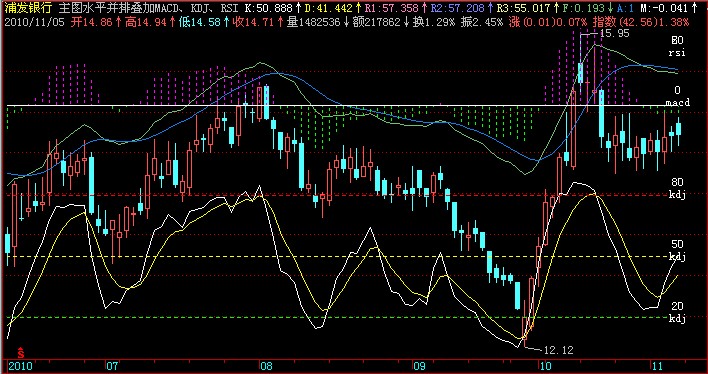Click the 15.95 high price label
The image size is (708, 374).
(614, 33)
